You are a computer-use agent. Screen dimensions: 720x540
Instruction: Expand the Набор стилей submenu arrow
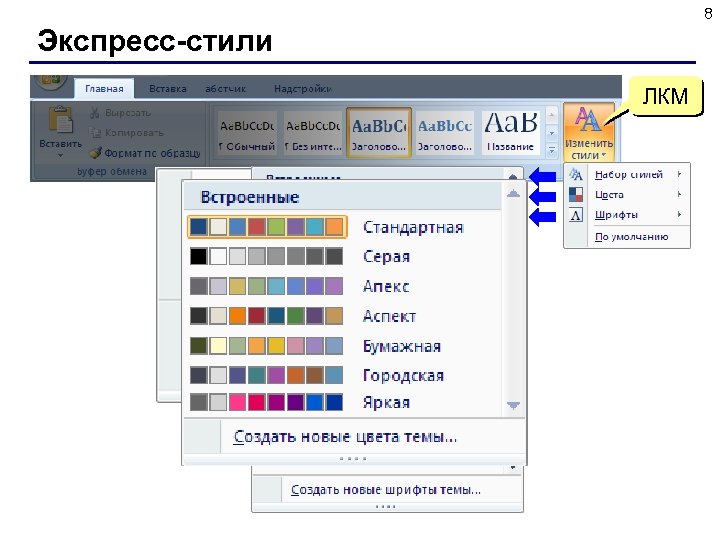click(x=679, y=174)
